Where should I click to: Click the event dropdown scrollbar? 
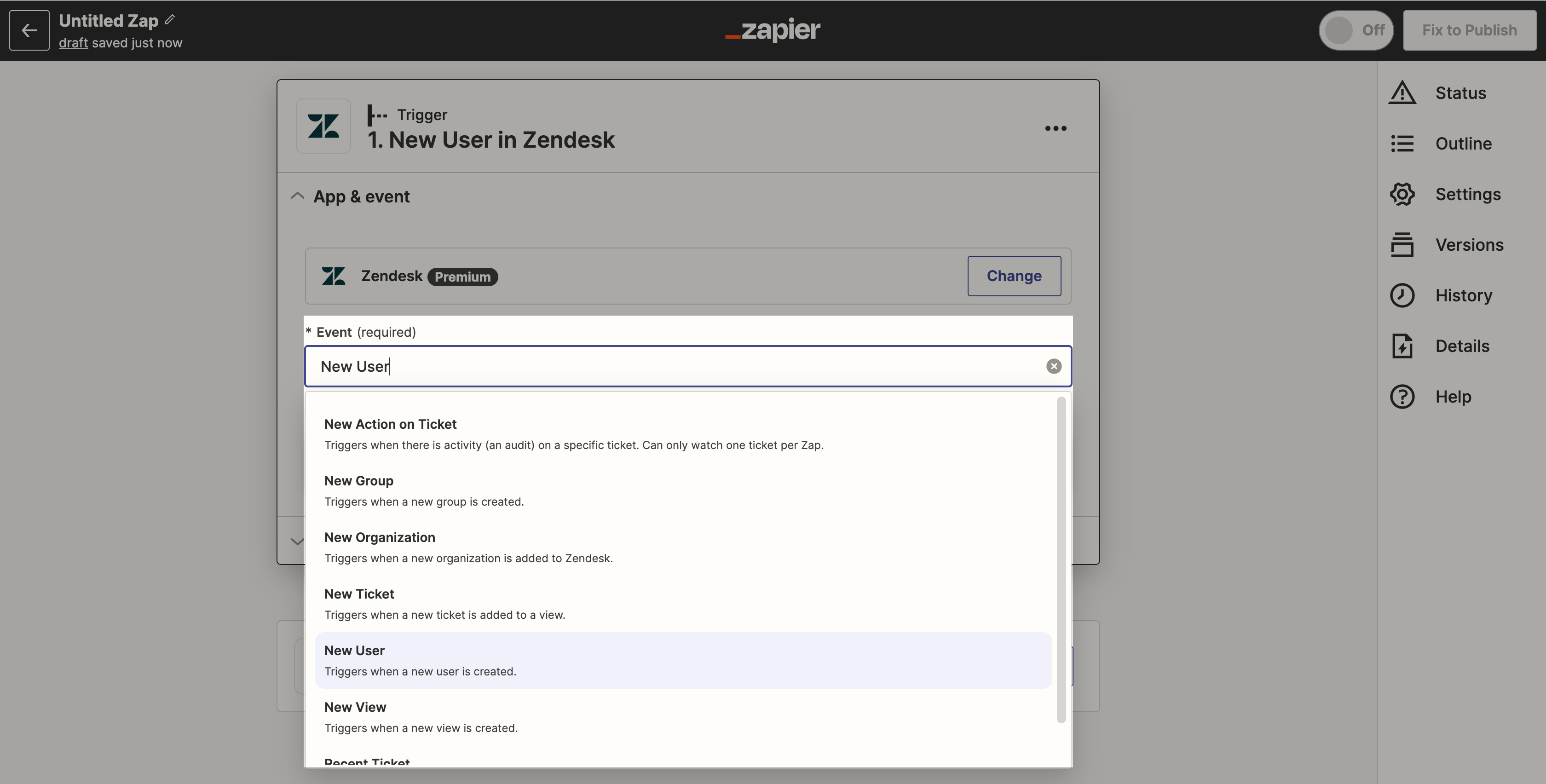point(1061,559)
